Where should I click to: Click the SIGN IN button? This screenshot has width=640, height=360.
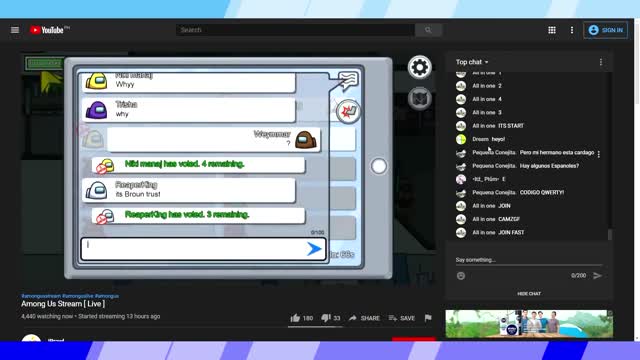coord(606,30)
